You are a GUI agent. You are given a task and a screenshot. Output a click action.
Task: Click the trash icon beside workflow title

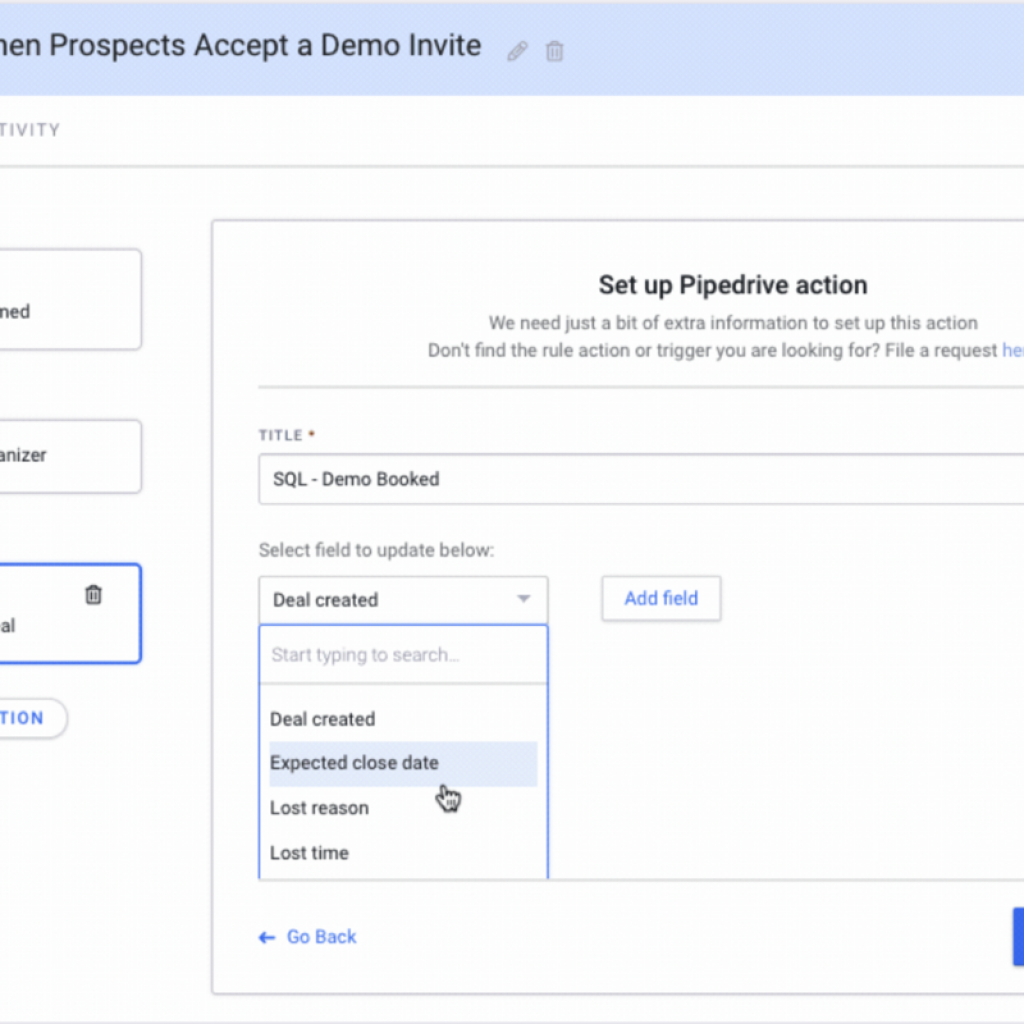tap(554, 51)
